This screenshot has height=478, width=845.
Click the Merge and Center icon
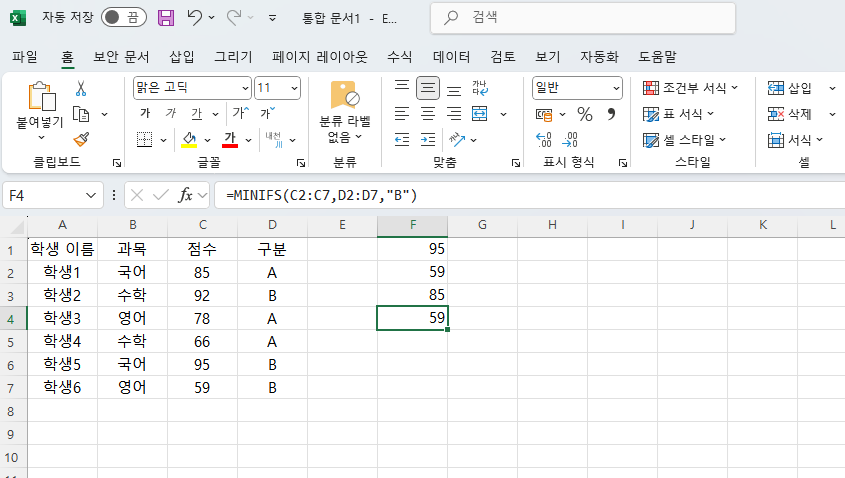(480, 113)
